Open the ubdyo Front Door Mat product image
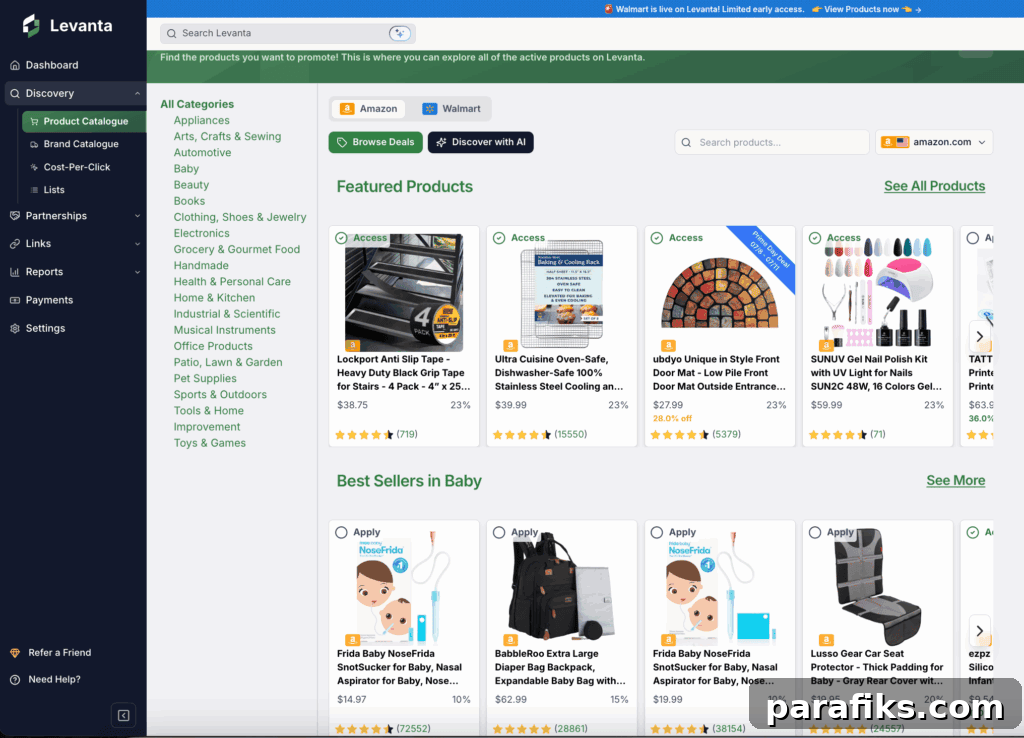The width and height of the screenshot is (1024, 738). (x=720, y=293)
